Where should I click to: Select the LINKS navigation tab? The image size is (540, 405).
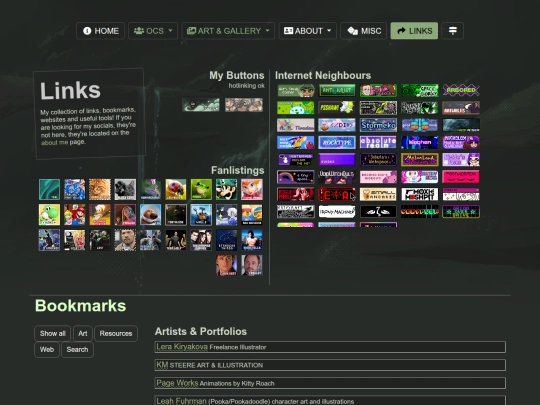click(x=414, y=31)
